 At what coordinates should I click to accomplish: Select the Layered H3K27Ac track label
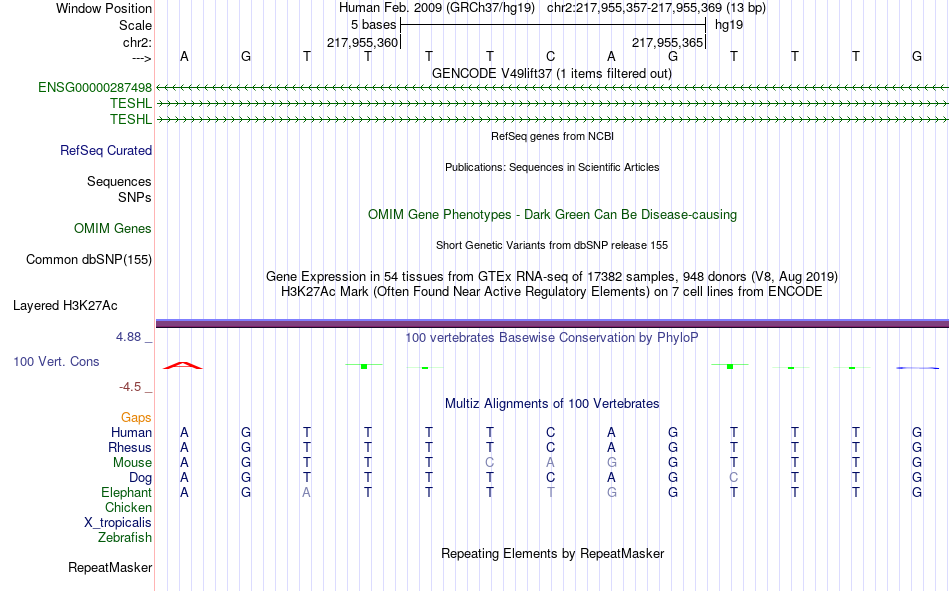click(x=65, y=306)
